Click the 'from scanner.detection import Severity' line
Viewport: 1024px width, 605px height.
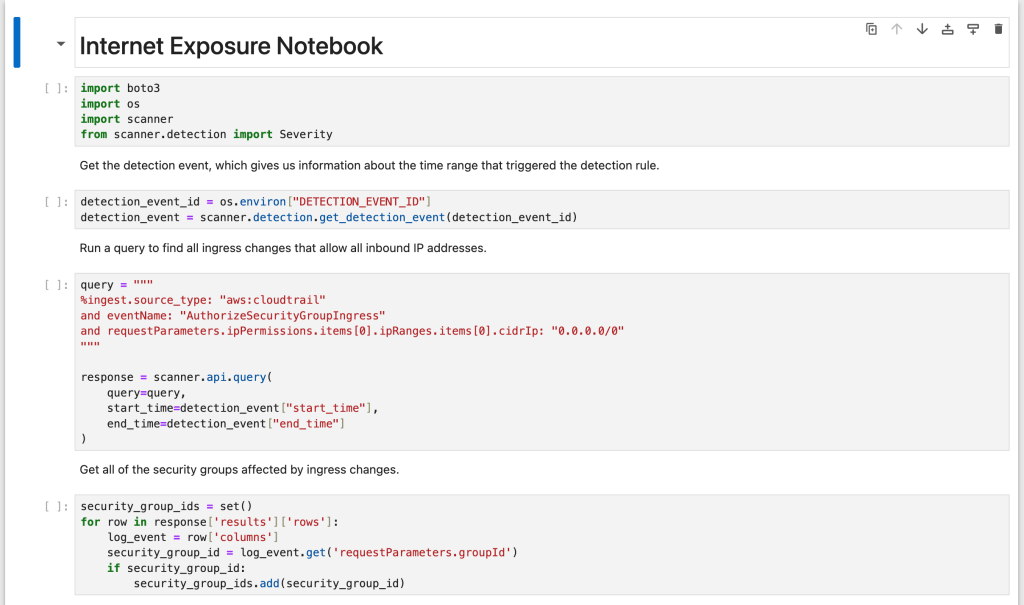(x=206, y=134)
